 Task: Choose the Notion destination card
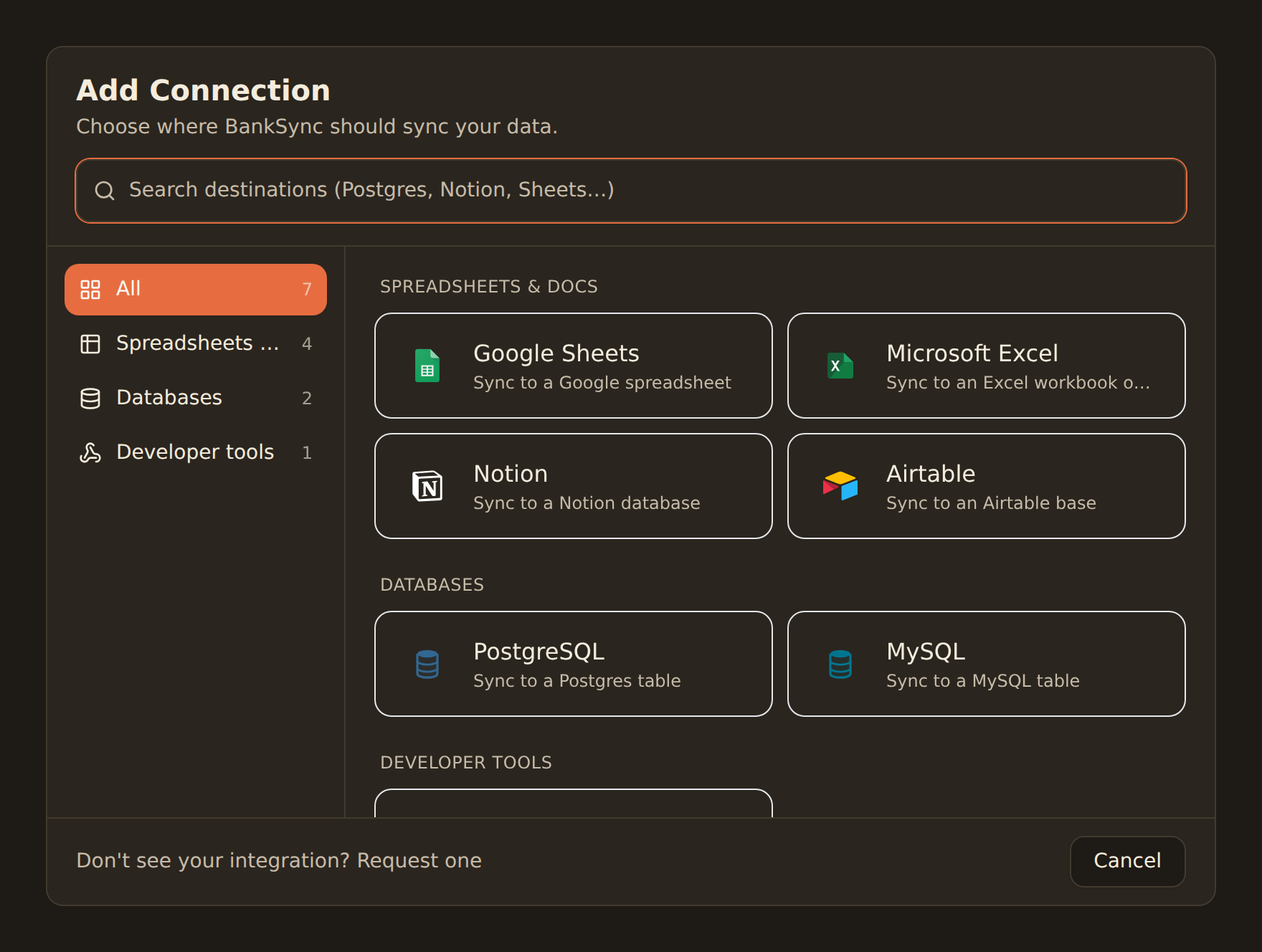coord(574,486)
